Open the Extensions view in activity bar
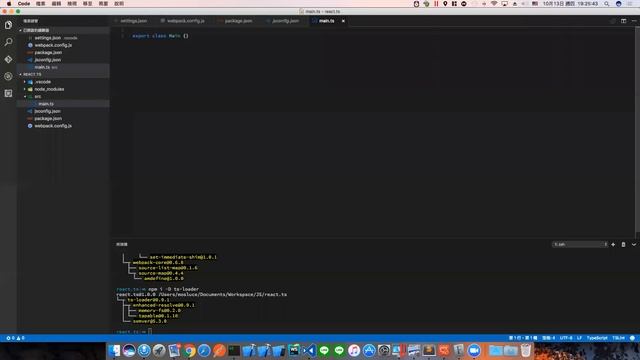The height and width of the screenshot is (360, 640). pyautogui.click(x=8, y=93)
